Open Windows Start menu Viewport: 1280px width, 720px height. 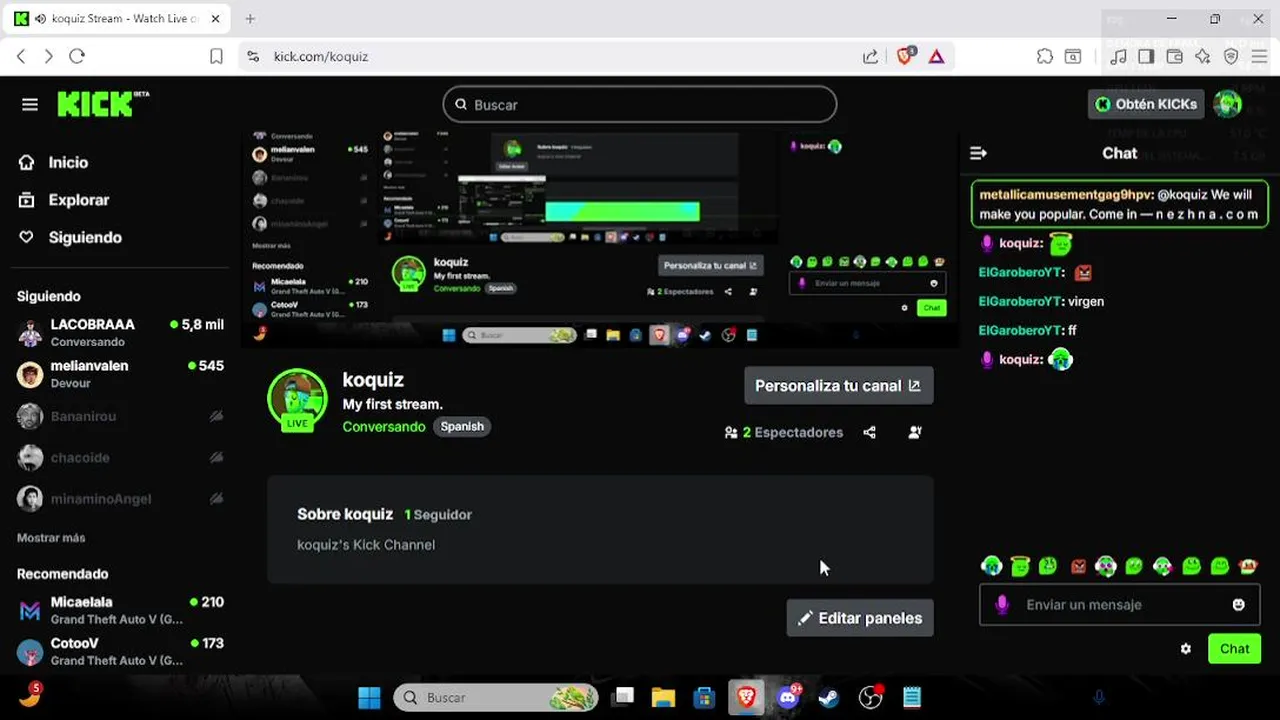[369, 697]
